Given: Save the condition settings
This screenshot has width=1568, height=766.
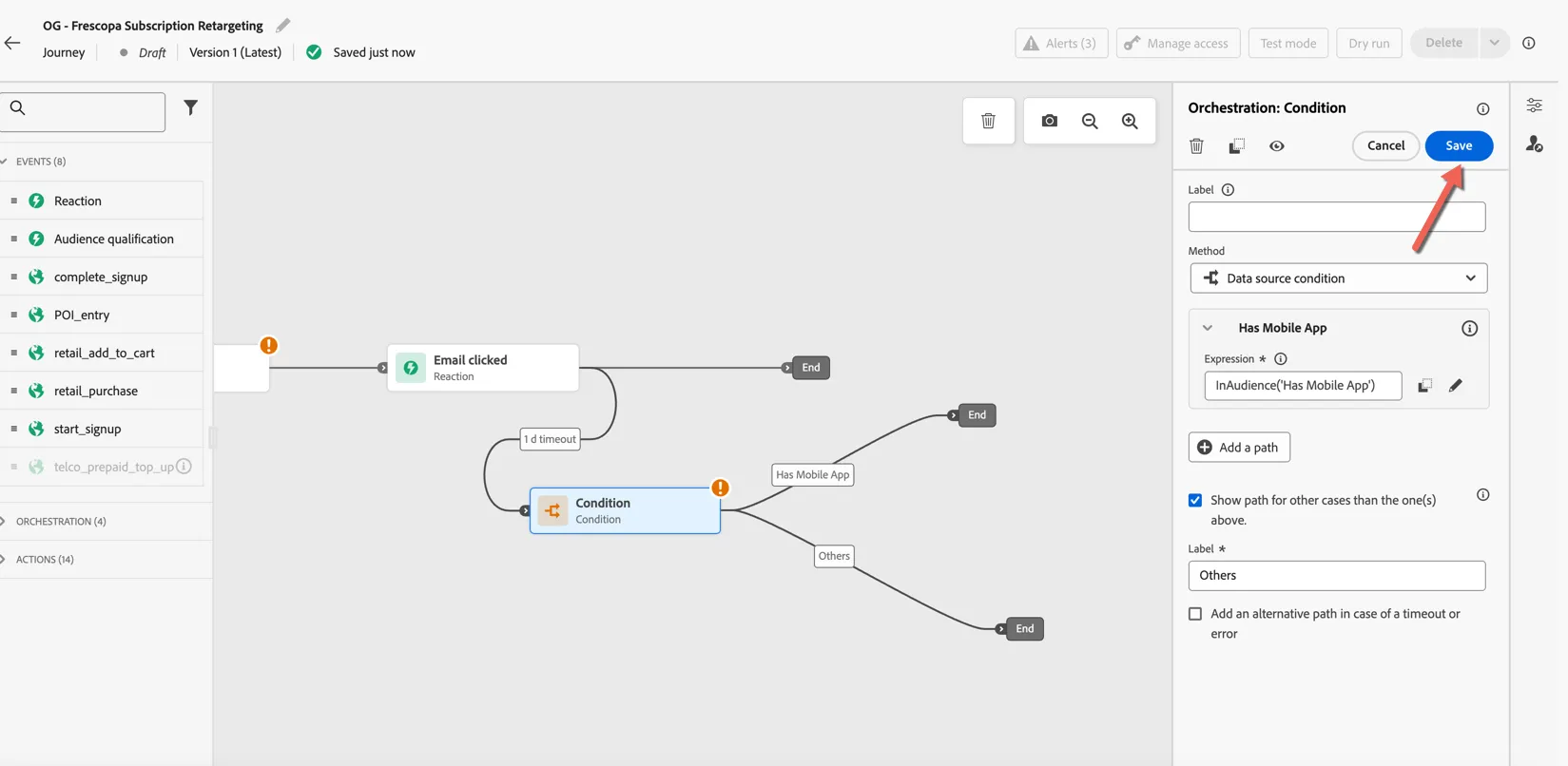Looking at the screenshot, I should pyautogui.click(x=1459, y=145).
